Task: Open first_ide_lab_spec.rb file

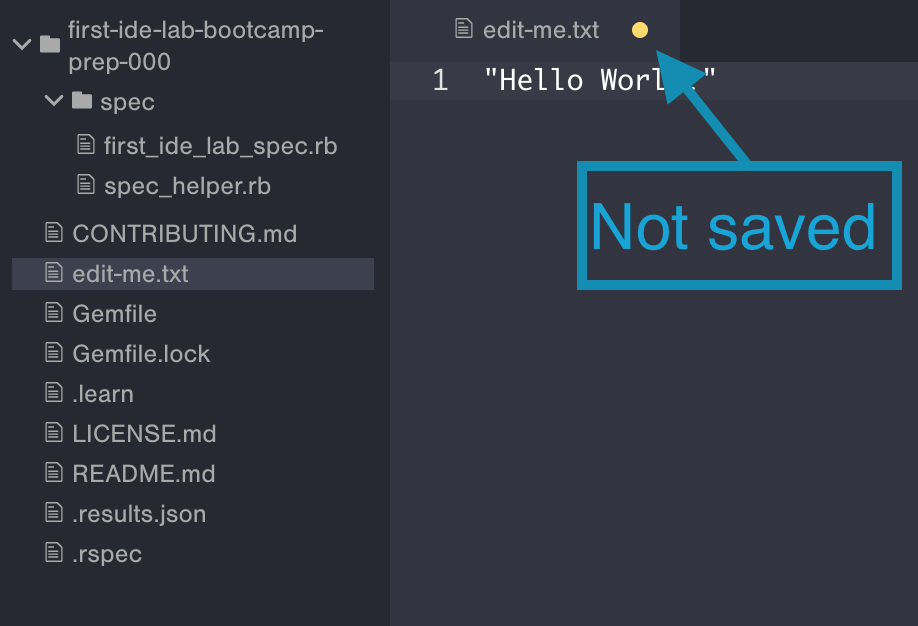Action: pyautogui.click(x=220, y=146)
